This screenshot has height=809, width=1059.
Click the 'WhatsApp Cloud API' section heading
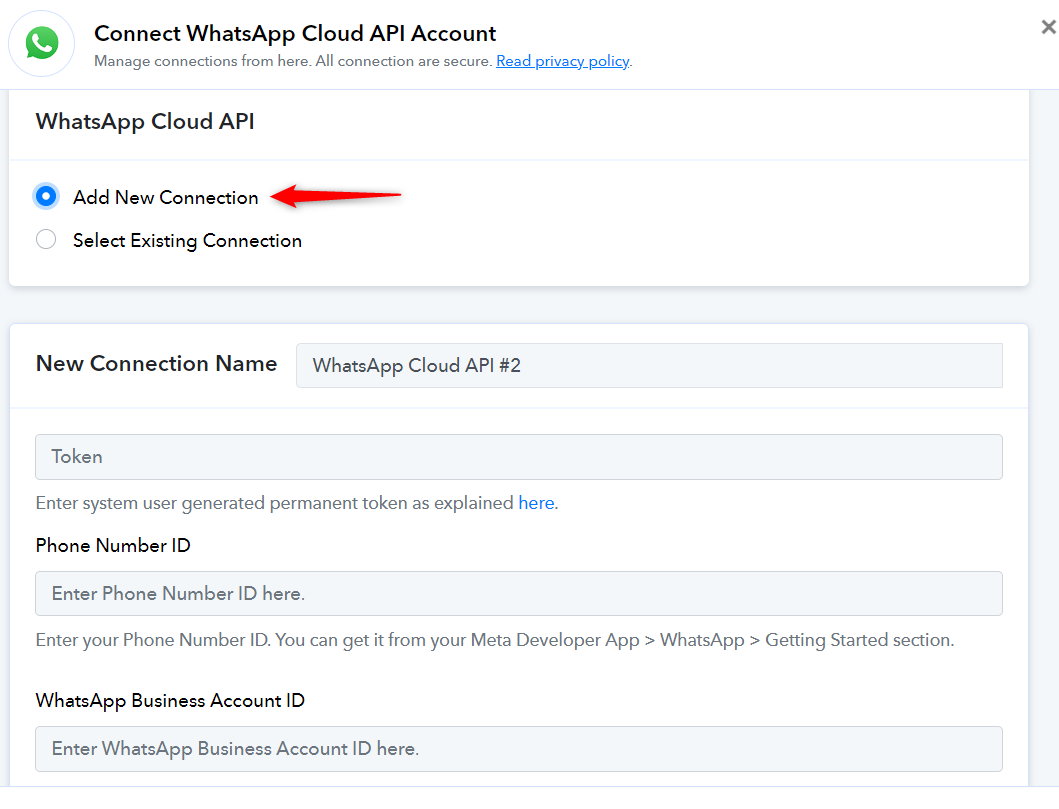tap(145, 122)
